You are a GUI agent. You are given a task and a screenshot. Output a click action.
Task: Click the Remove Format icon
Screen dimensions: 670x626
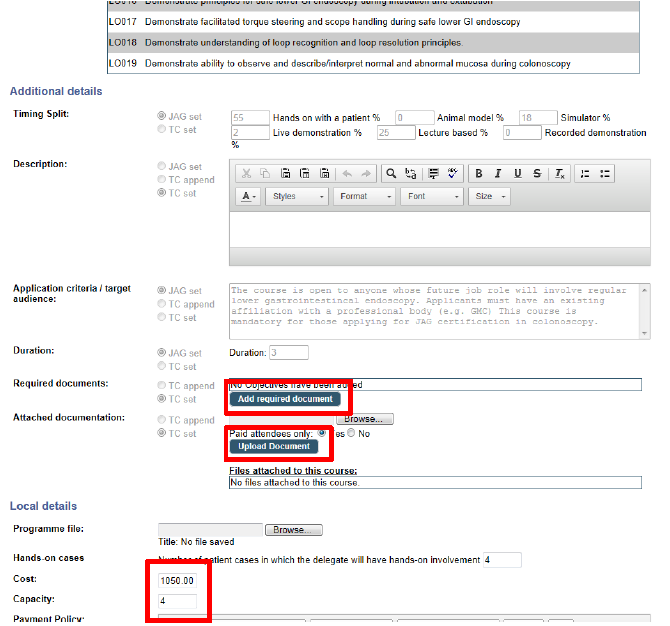coord(560,173)
